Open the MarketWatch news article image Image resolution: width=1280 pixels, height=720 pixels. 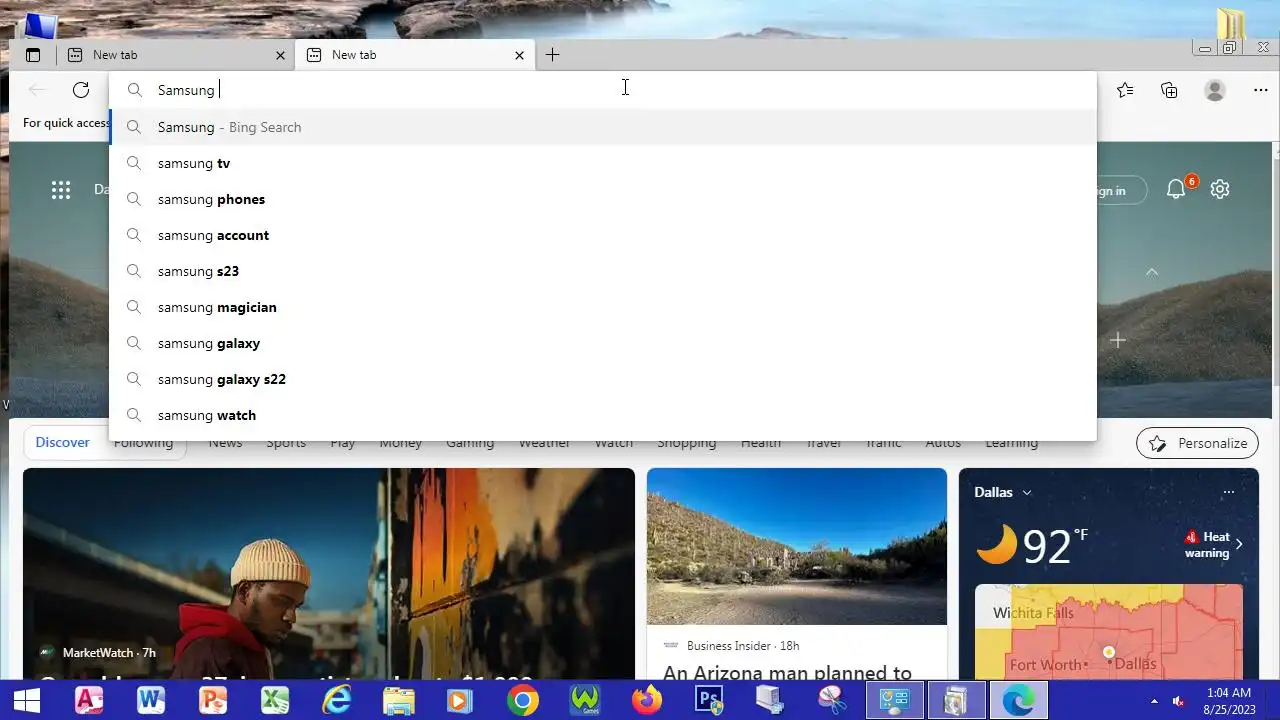(329, 574)
